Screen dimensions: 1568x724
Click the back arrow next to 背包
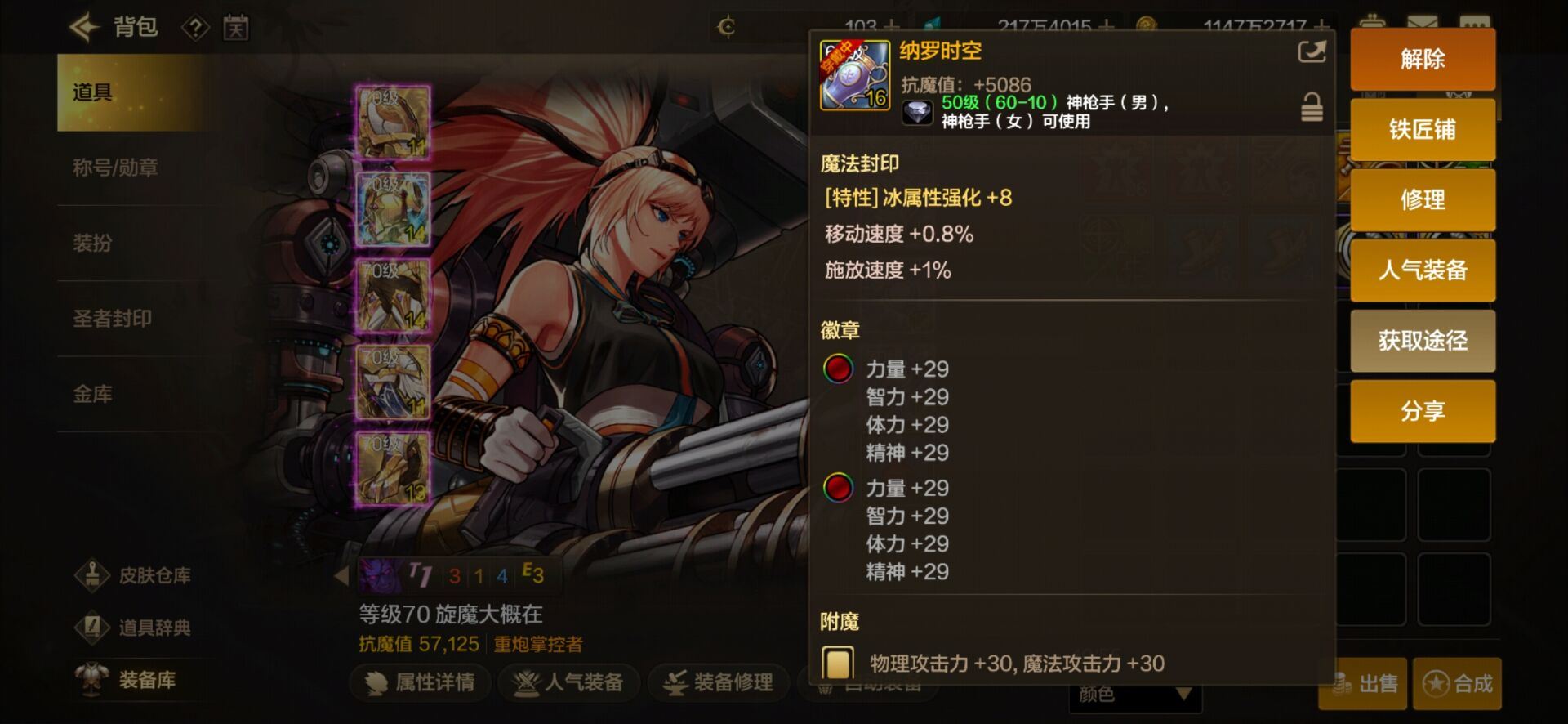(84, 28)
